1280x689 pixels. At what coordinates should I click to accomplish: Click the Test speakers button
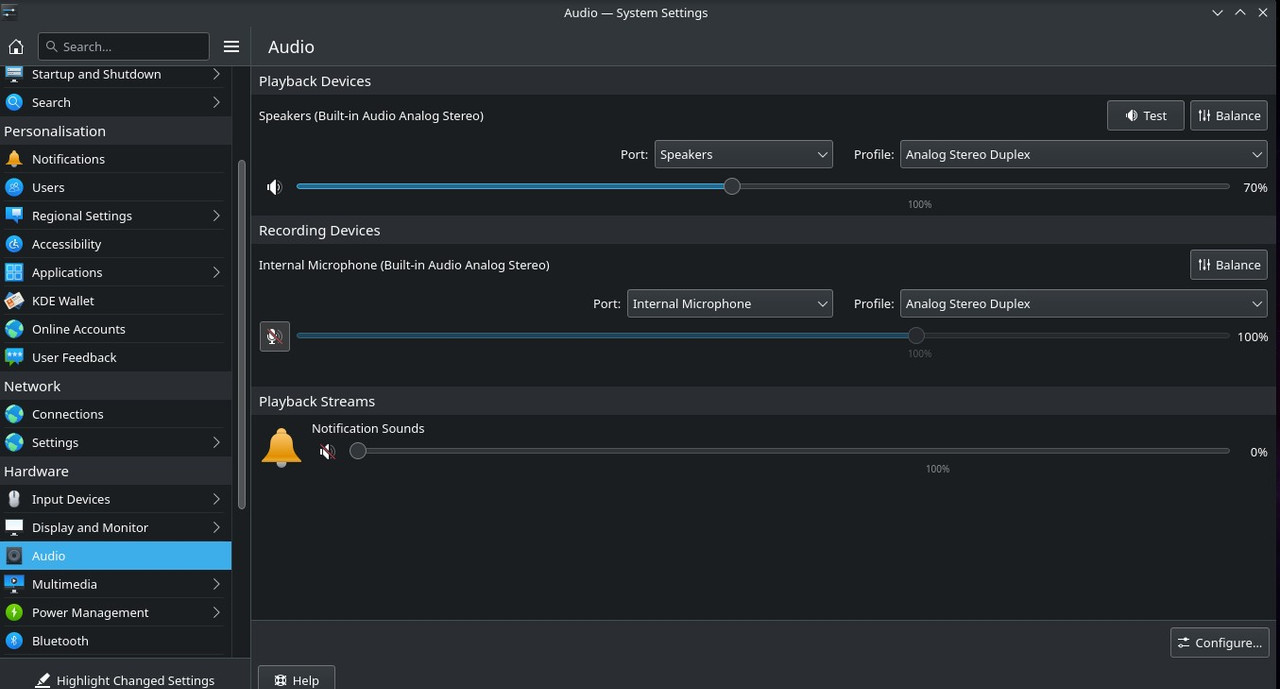[x=1146, y=116]
